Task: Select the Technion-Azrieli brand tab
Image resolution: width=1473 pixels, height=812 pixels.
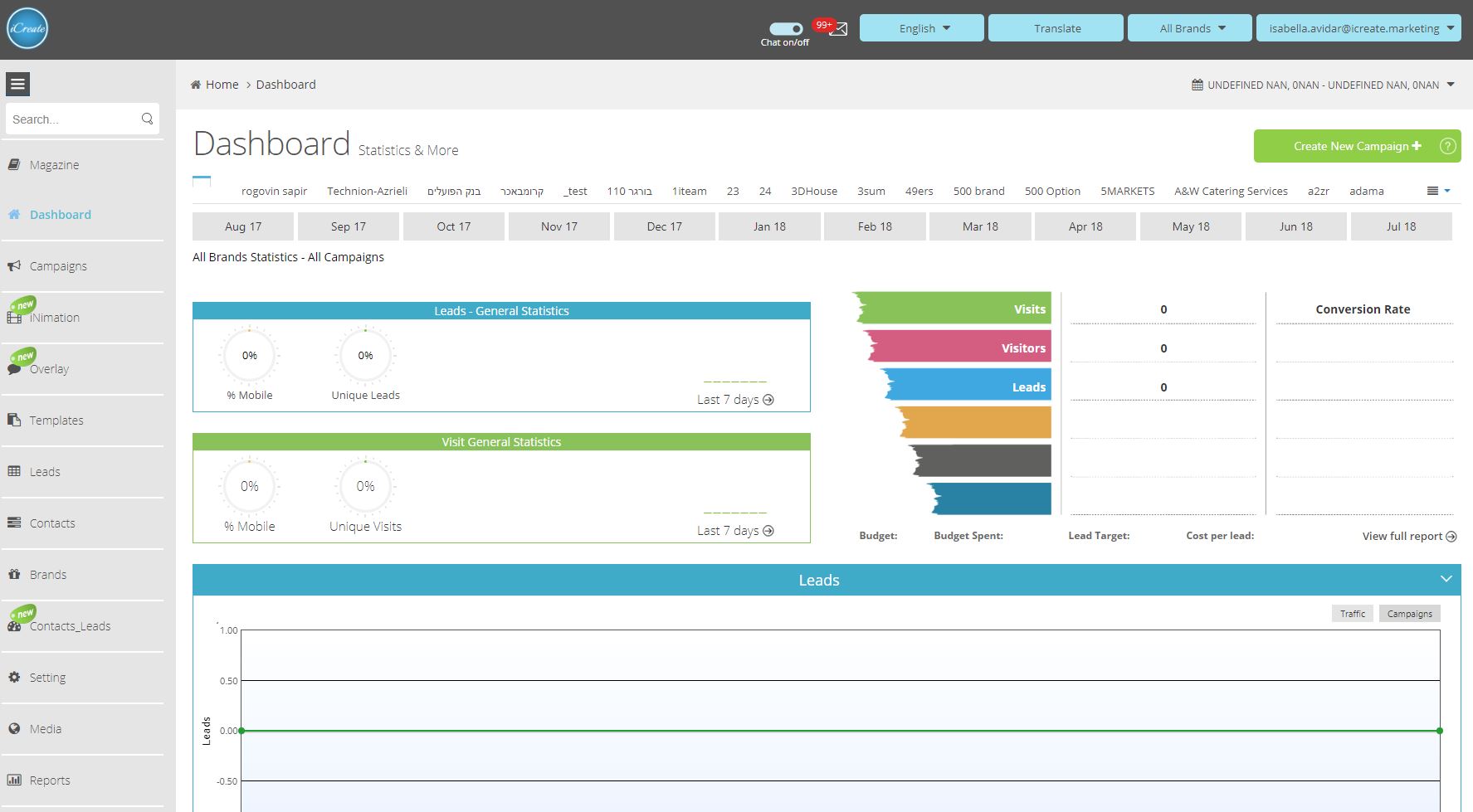Action: (x=367, y=191)
